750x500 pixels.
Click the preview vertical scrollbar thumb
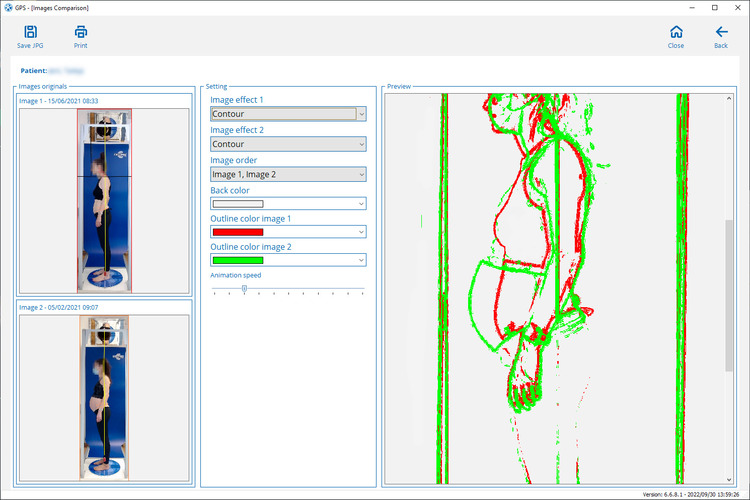[729, 295]
